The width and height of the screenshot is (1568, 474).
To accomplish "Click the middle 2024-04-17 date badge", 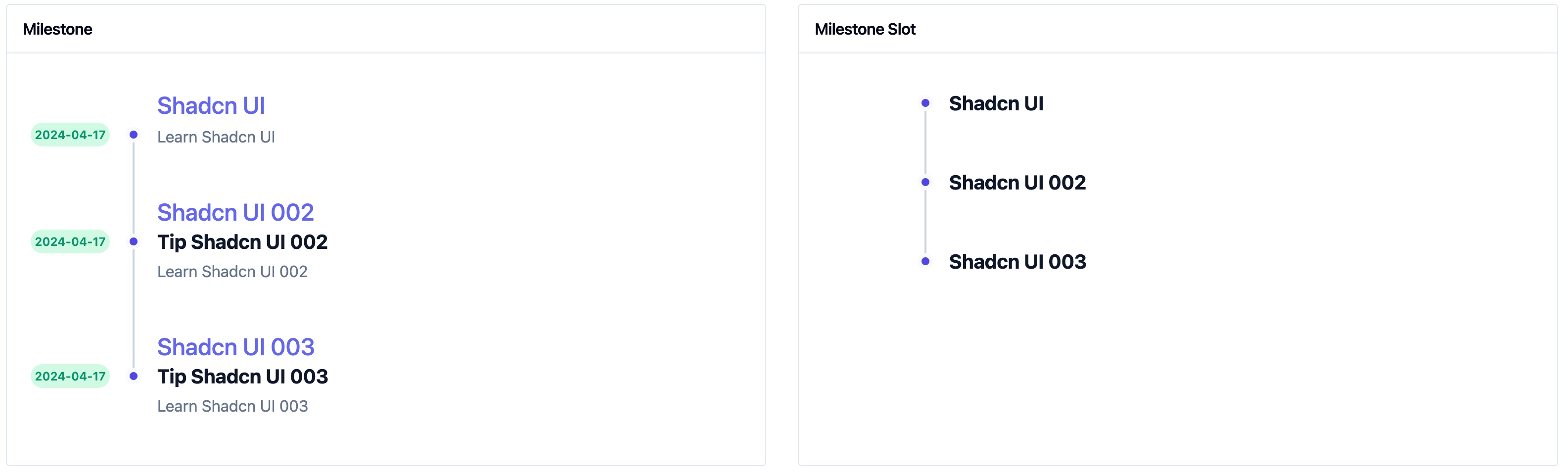I will [70, 241].
